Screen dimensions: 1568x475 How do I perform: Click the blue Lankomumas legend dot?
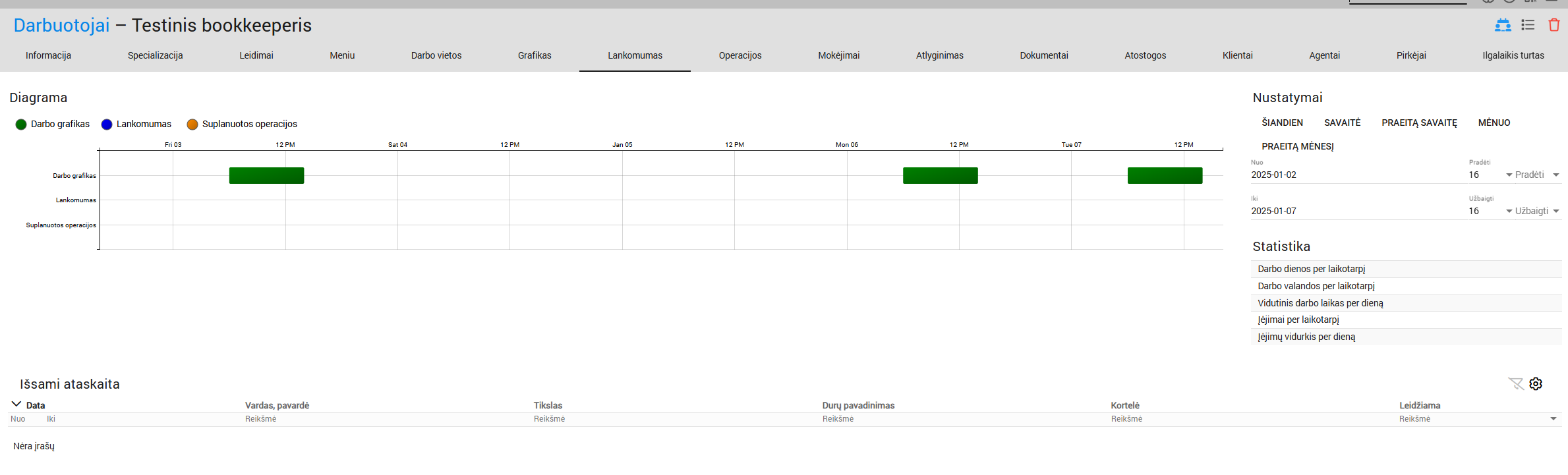coord(107,125)
